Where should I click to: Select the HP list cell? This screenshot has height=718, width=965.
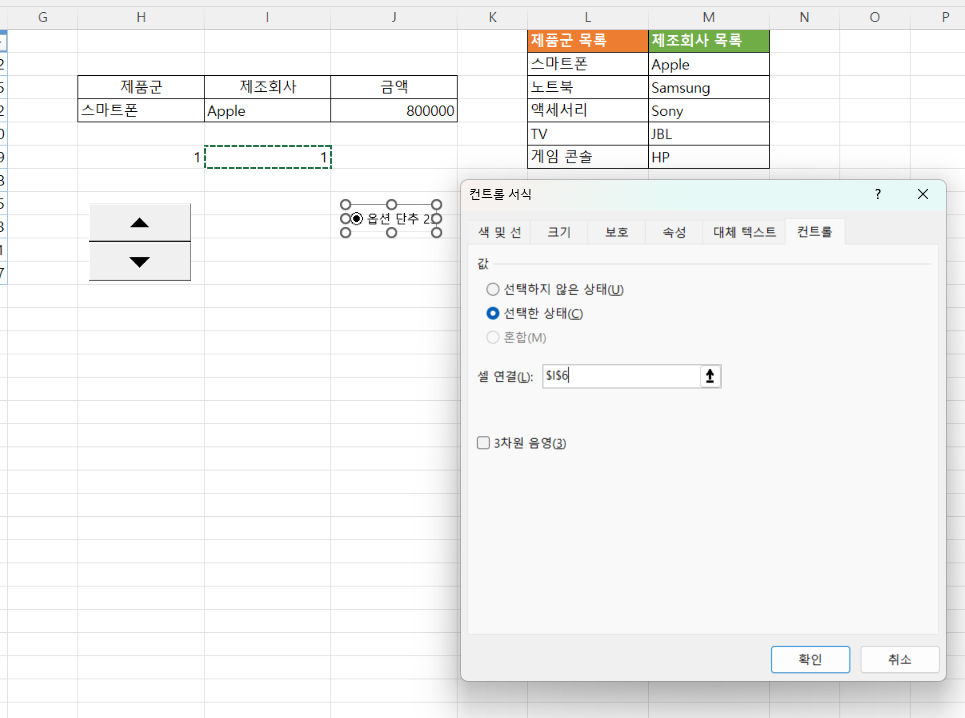click(x=709, y=157)
